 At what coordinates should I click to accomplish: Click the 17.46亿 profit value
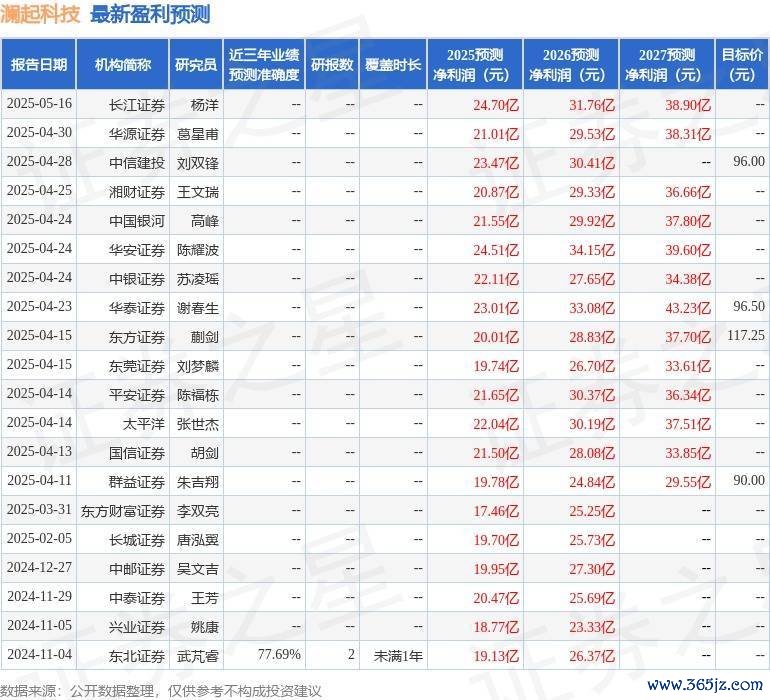coord(495,511)
